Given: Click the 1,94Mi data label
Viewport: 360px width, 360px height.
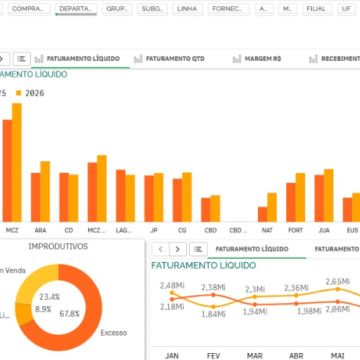Looking at the screenshot, I should point(255,312).
